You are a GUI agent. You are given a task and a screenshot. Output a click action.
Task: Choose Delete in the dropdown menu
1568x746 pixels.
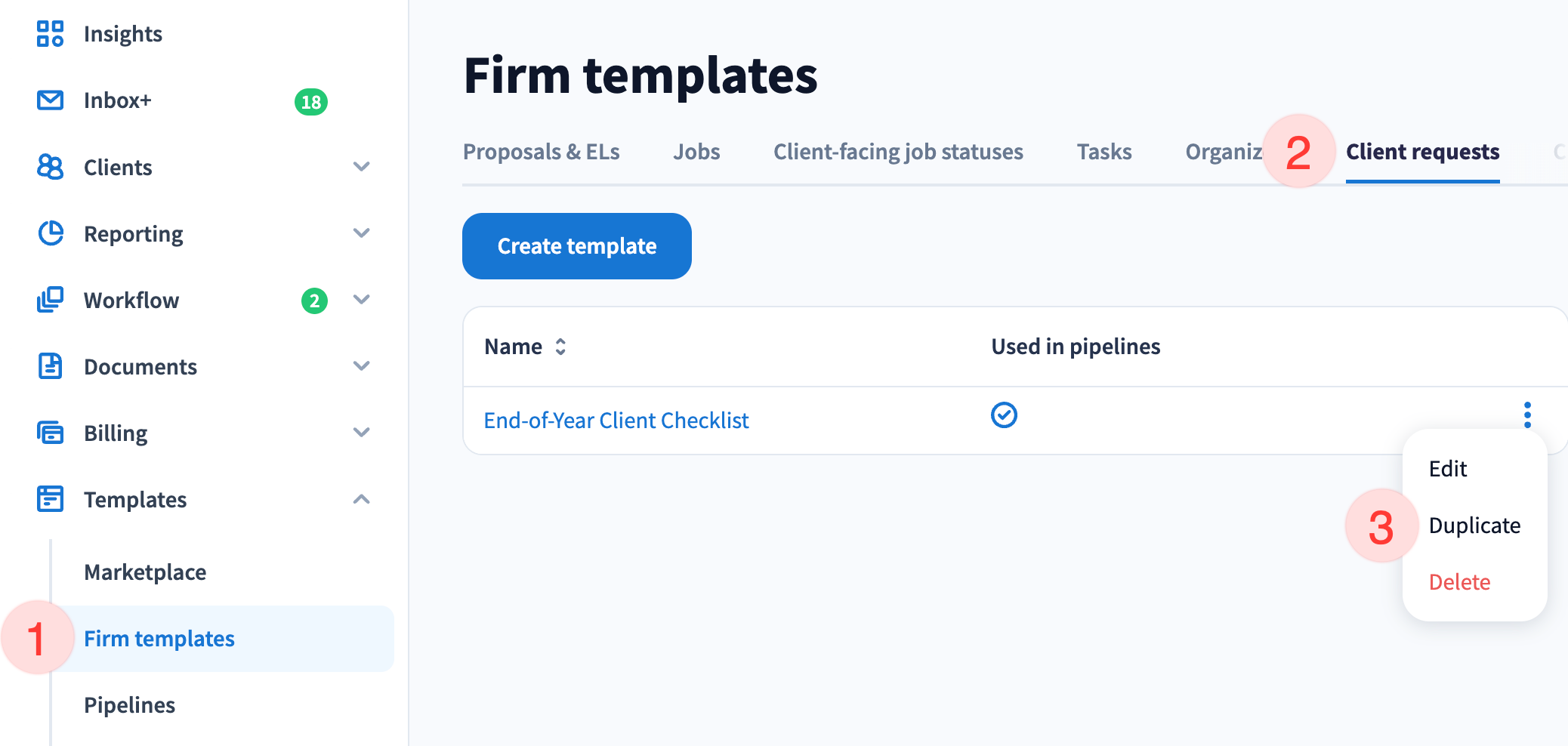(x=1459, y=582)
